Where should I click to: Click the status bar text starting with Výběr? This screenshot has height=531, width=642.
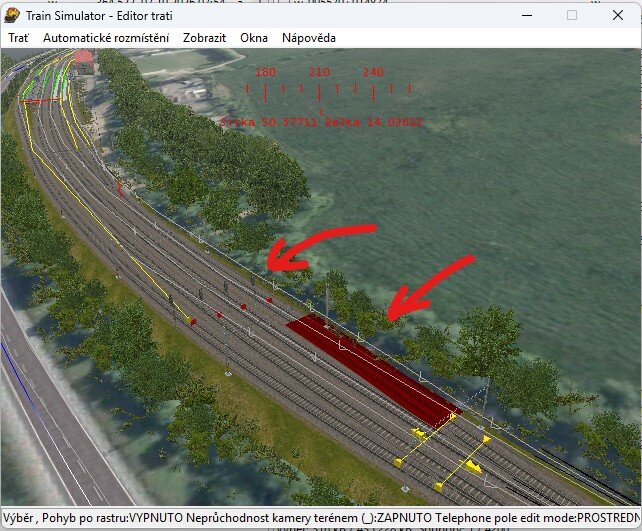click(321, 518)
